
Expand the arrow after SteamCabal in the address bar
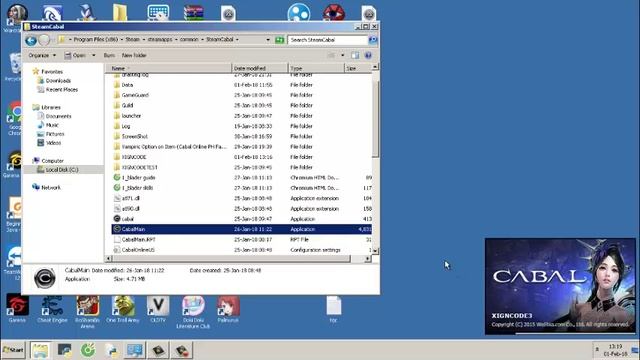[x=237, y=40]
